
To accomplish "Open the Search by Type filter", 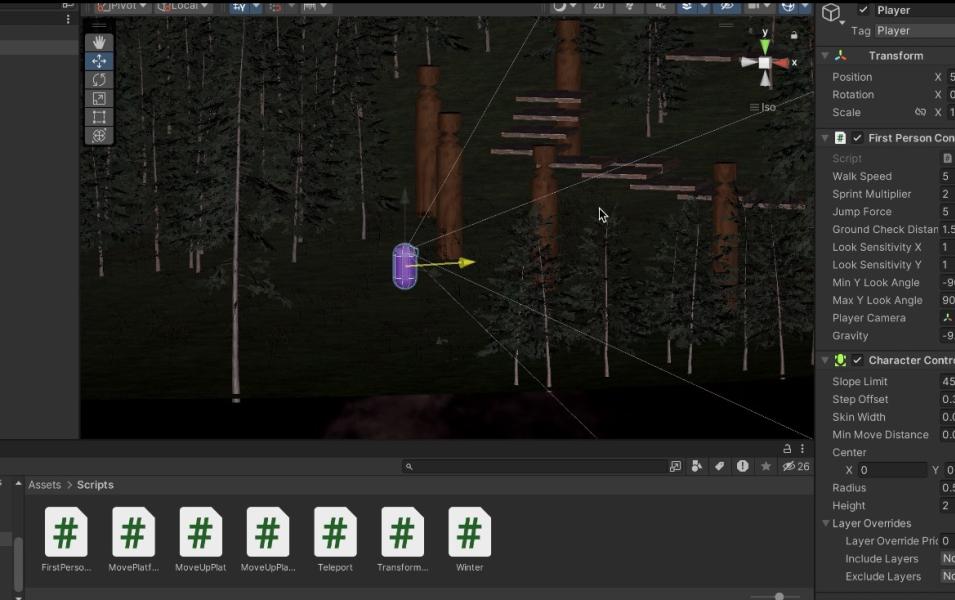I will (697, 467).
